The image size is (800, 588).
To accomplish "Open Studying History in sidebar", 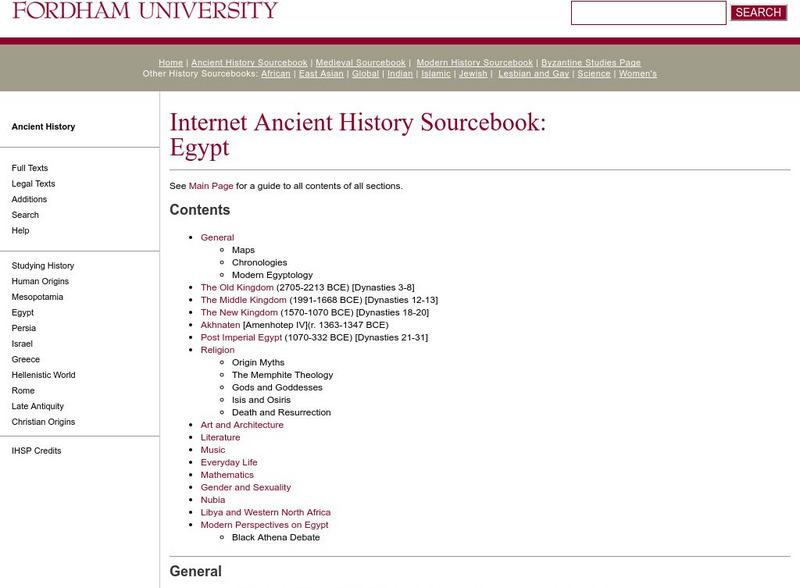I will pos(43,265).
